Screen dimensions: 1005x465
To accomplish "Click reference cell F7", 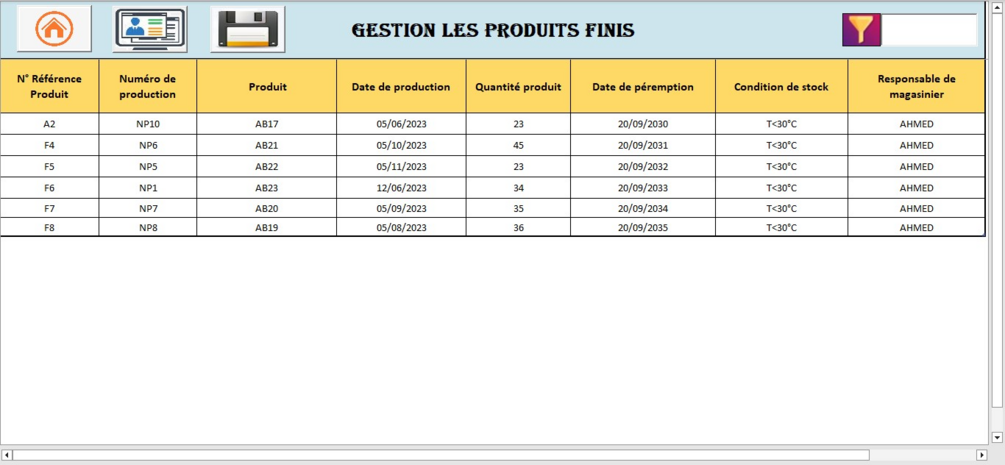I will pyautogui.click(x=49, y=208).
